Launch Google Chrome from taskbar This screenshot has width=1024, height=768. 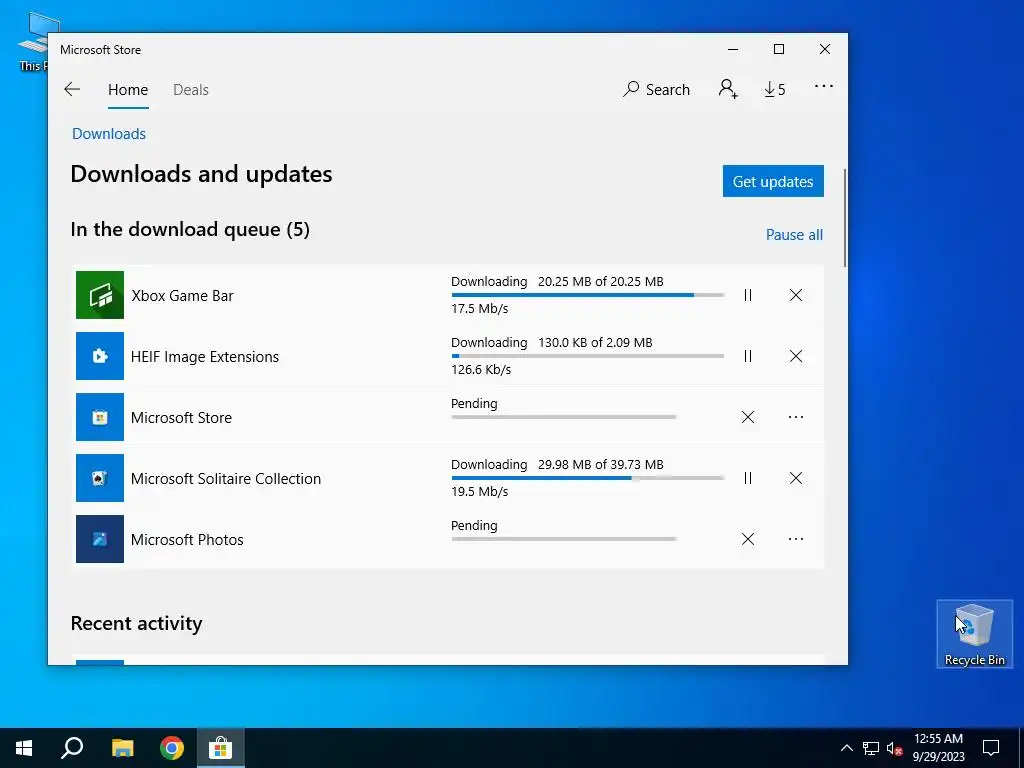(172, 748)
